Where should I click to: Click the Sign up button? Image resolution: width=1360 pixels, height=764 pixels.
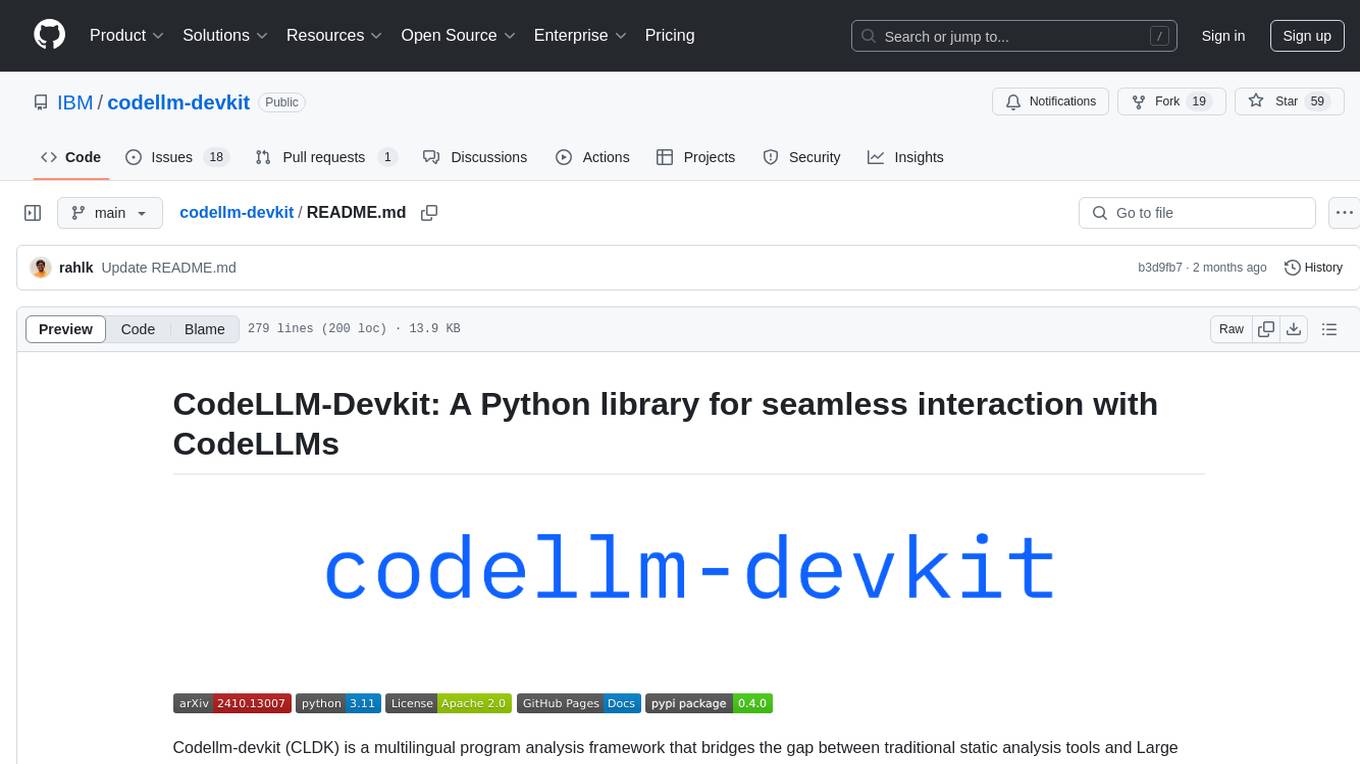point(1307,36)
